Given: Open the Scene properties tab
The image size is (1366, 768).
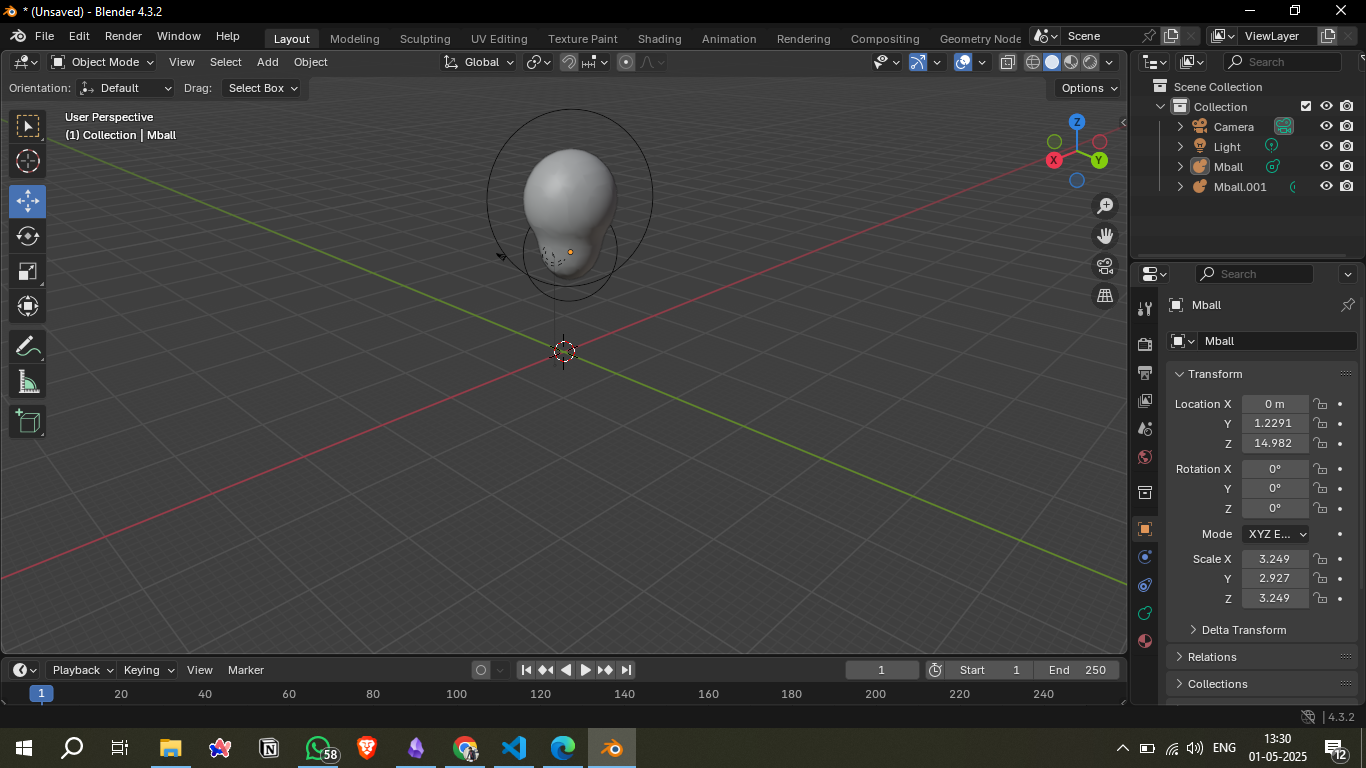Looking at the screenshot, I should click(x=1146, y=429).
